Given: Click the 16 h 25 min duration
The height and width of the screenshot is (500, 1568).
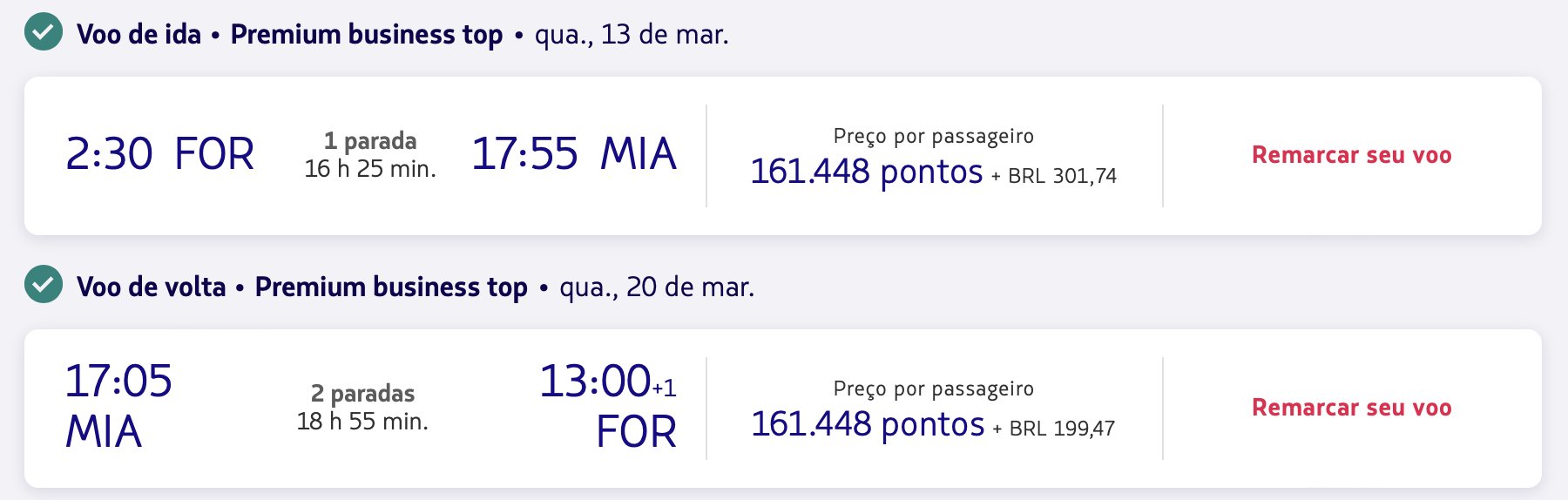Looking at the screenshot, I should pos(370,169).
